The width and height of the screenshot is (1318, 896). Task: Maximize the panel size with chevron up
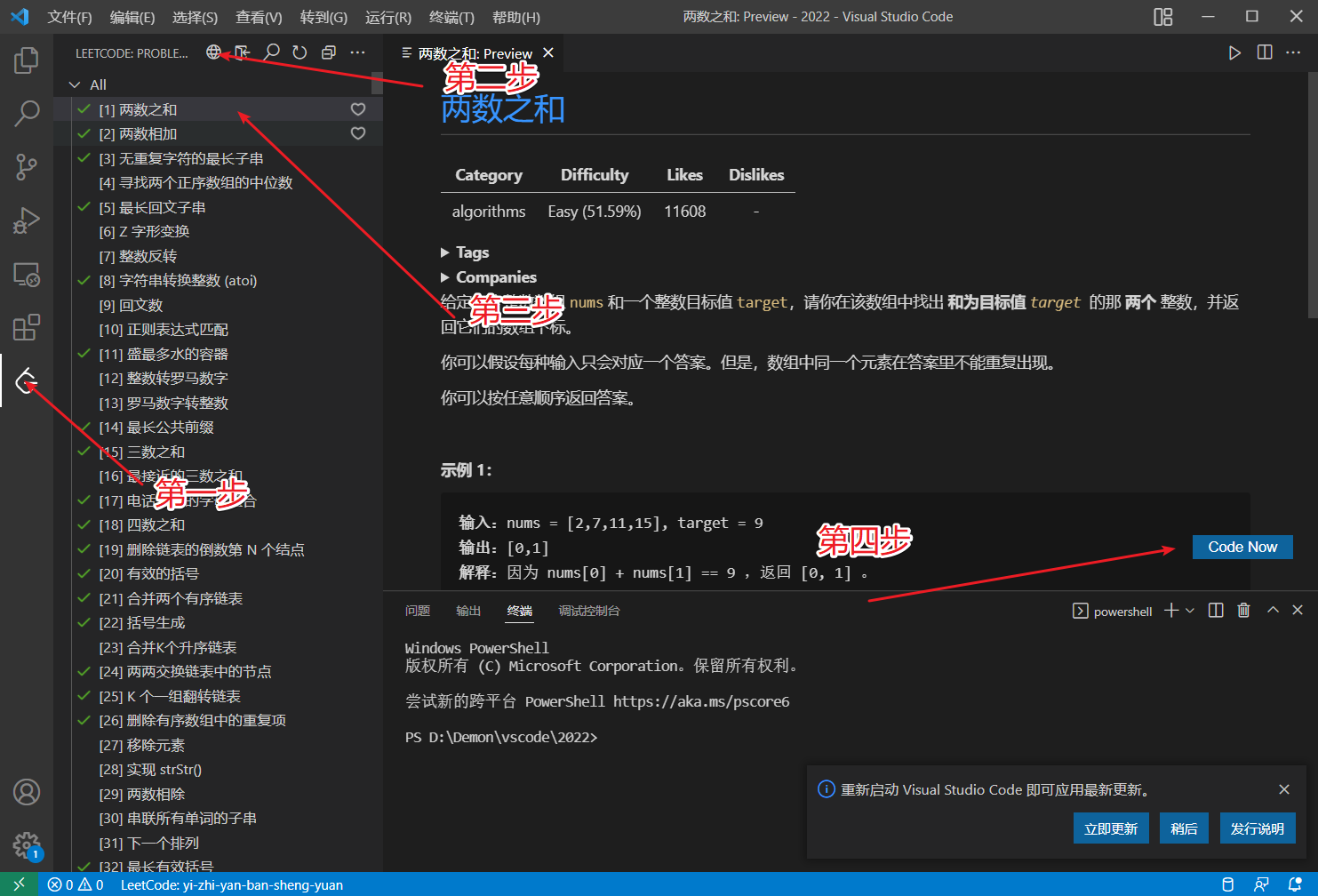[1273, 610]
